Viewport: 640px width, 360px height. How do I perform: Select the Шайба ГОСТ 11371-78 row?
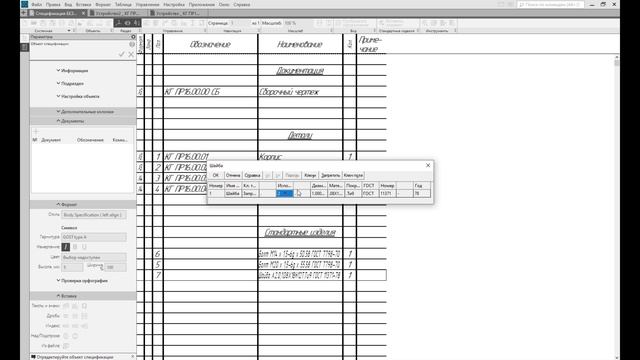click(300, 276)
